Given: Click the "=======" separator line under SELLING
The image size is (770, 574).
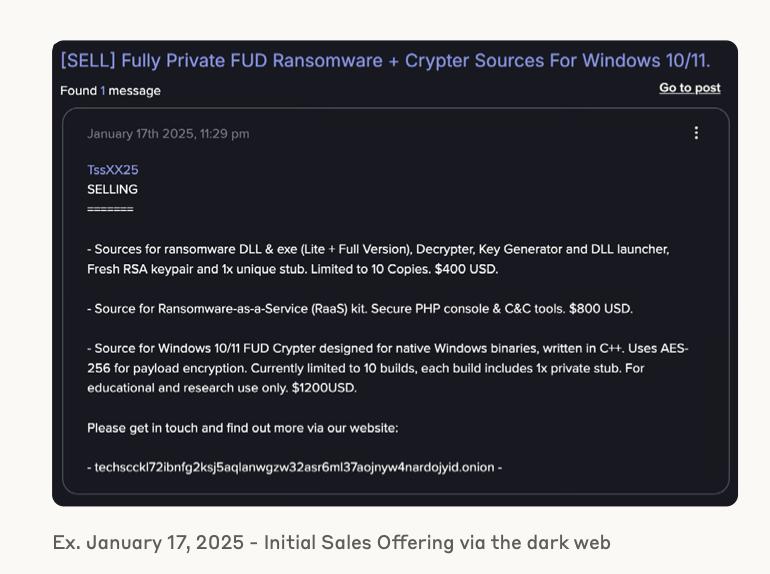Looking at the screenshot, I should coord(110,209).
